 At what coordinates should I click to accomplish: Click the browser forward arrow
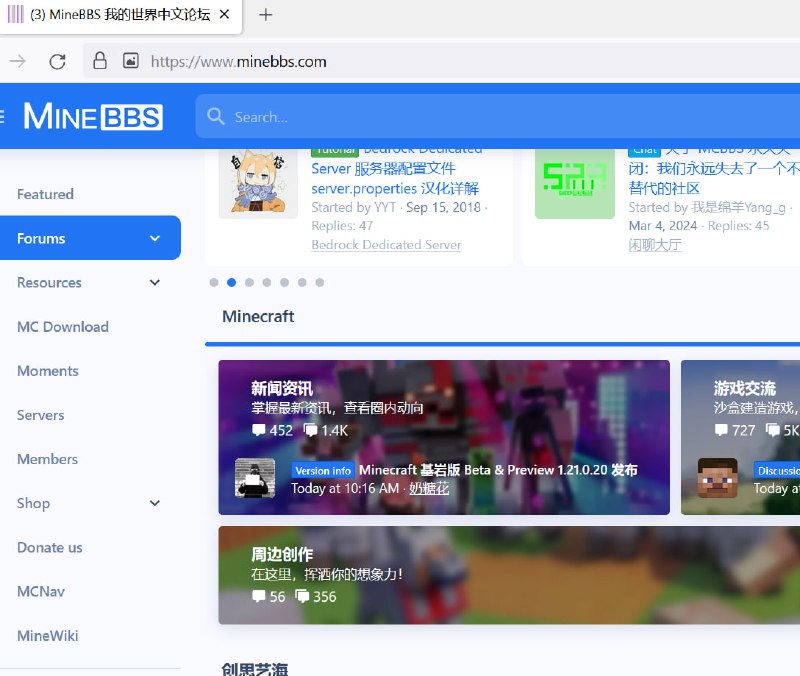[x=17, y=61]
